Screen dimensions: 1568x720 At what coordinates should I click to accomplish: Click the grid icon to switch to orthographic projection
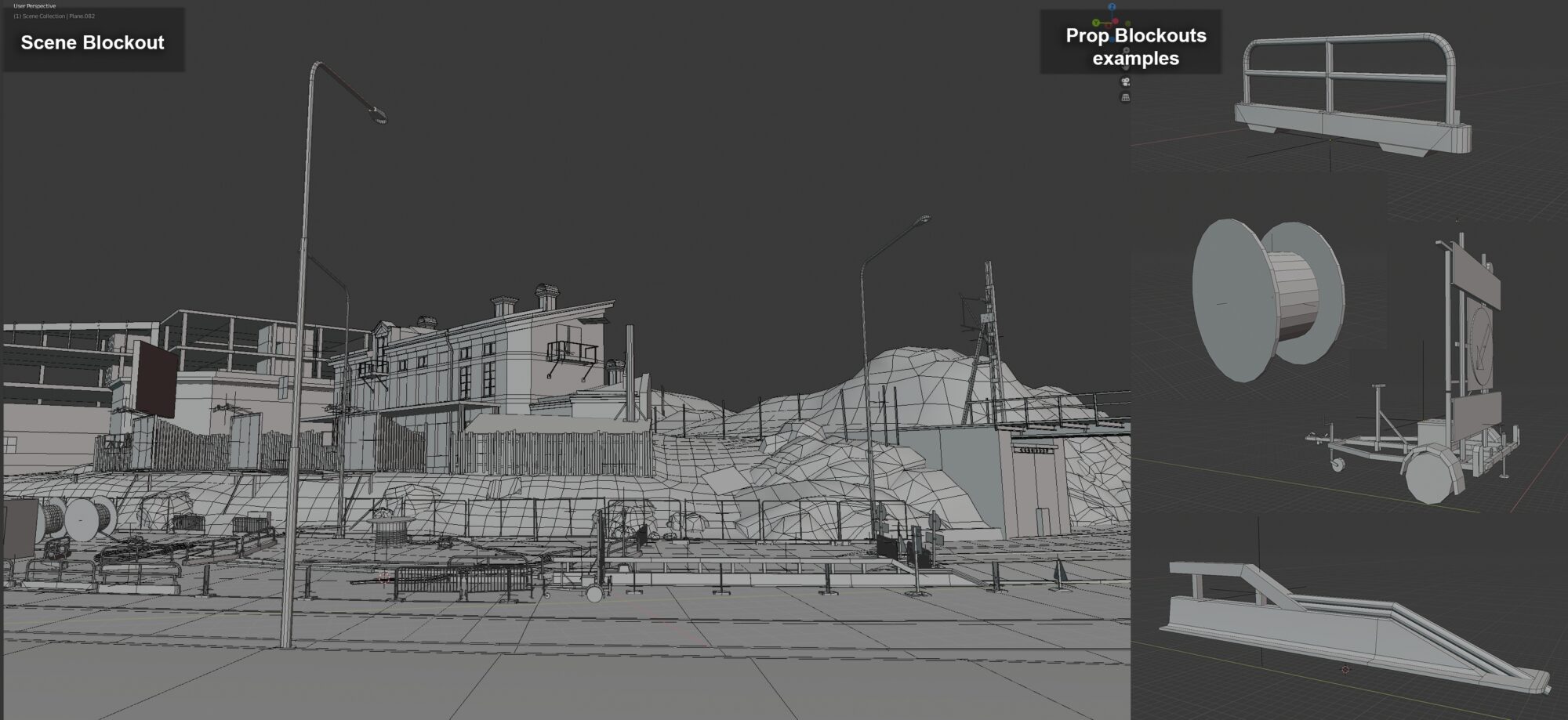(1126, 97)
